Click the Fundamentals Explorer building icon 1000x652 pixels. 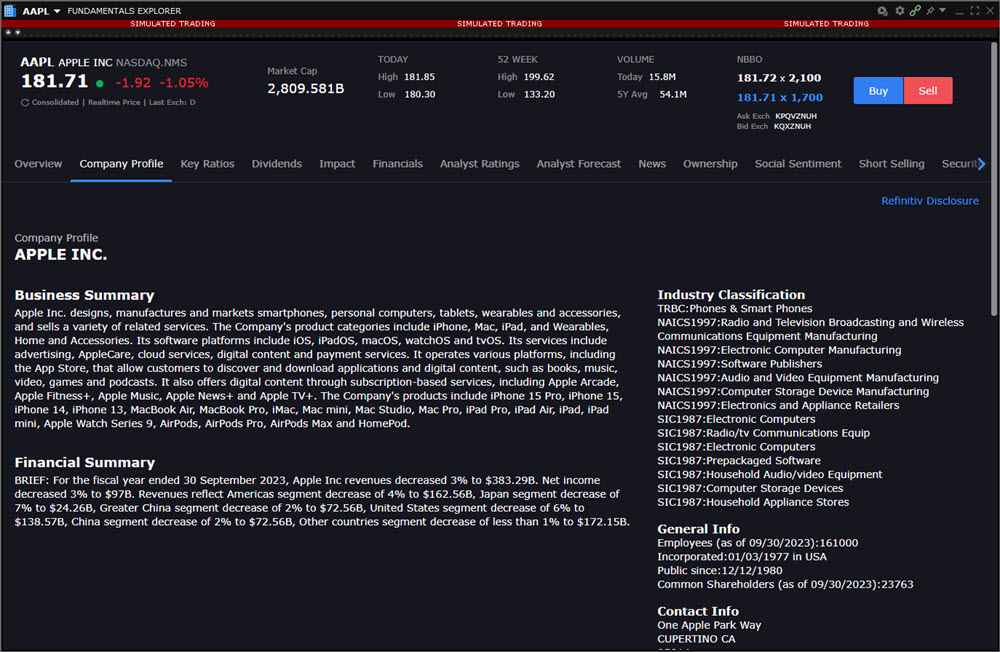click(x=10, y=10)
